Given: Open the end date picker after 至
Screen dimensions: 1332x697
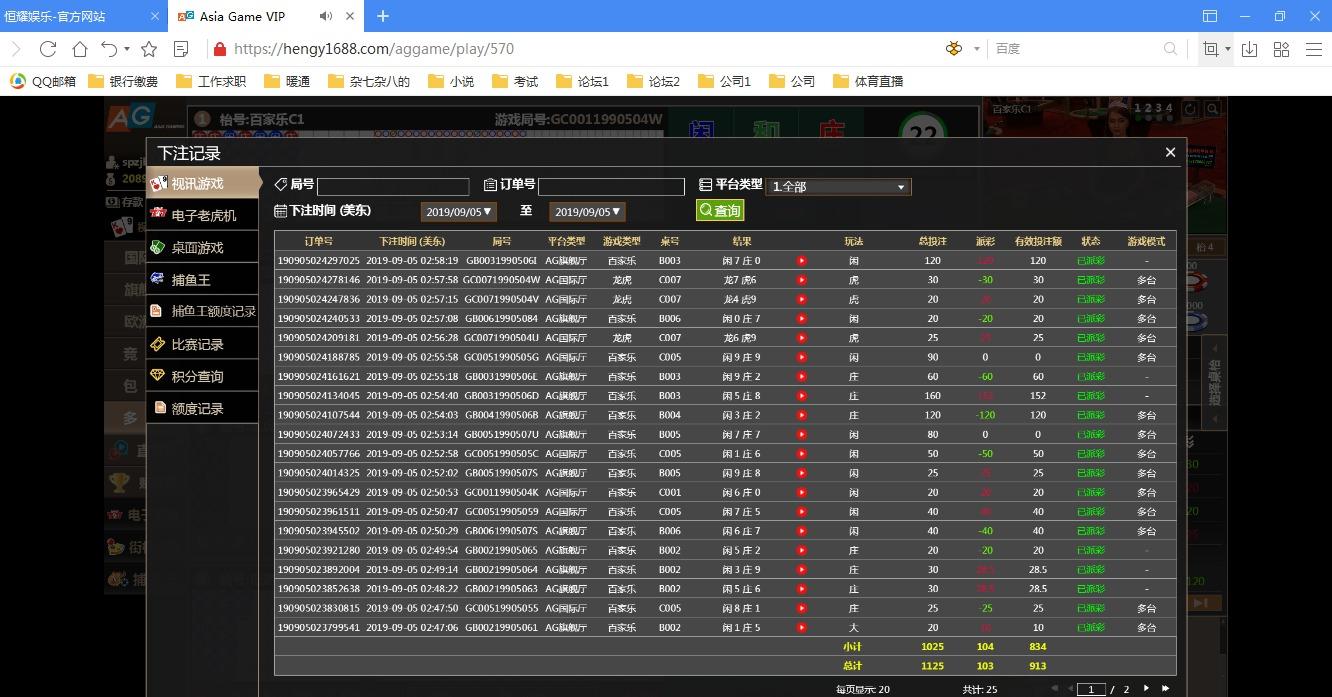Looking at the screenshot, I should click(x=587, y=212).
